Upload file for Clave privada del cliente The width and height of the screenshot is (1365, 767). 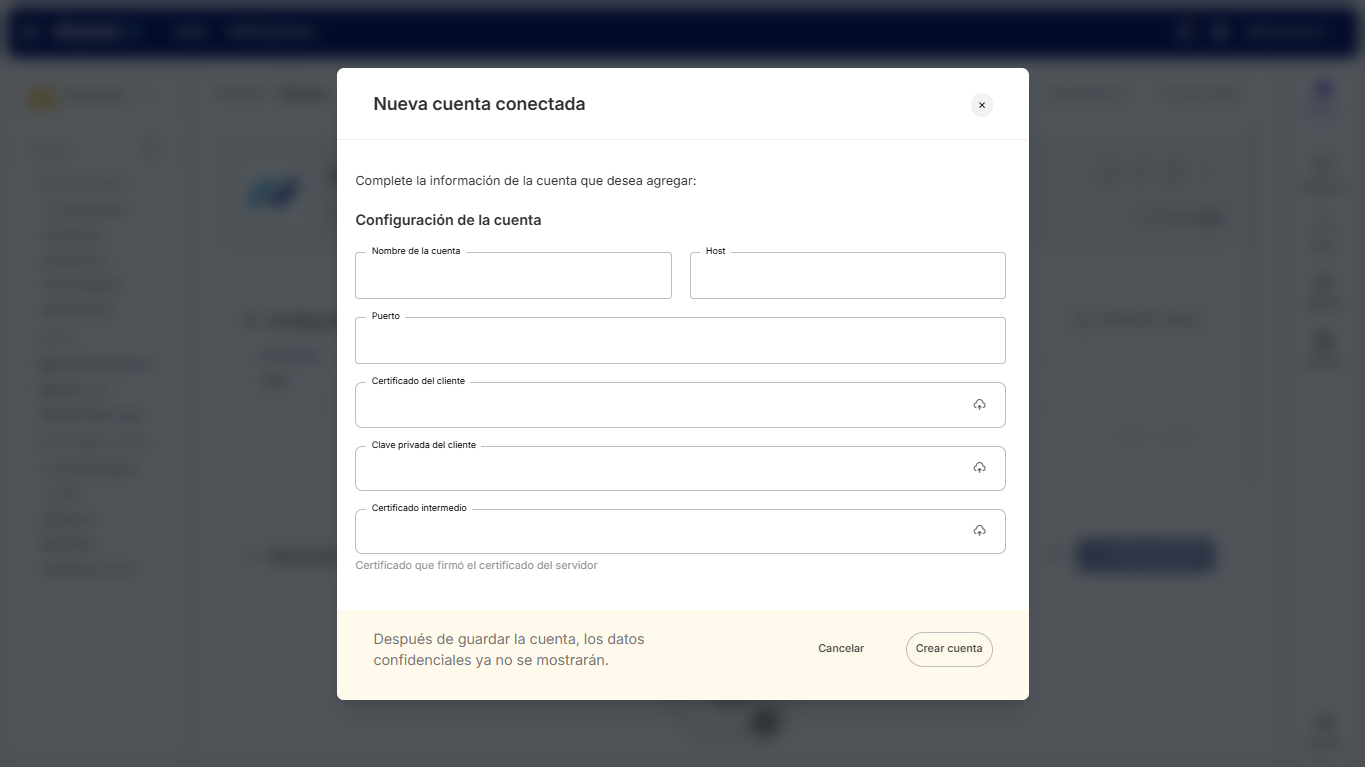pos(979,468)
